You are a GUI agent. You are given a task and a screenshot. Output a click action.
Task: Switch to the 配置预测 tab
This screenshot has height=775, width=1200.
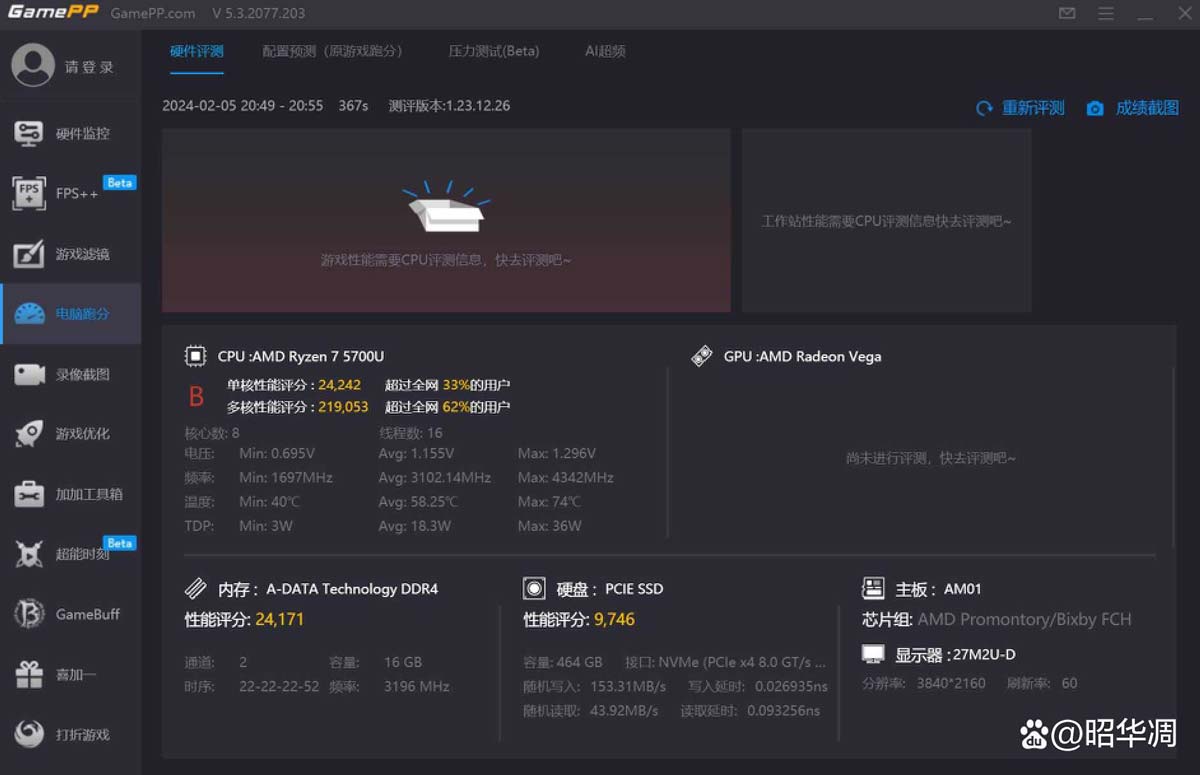[332, 51]
